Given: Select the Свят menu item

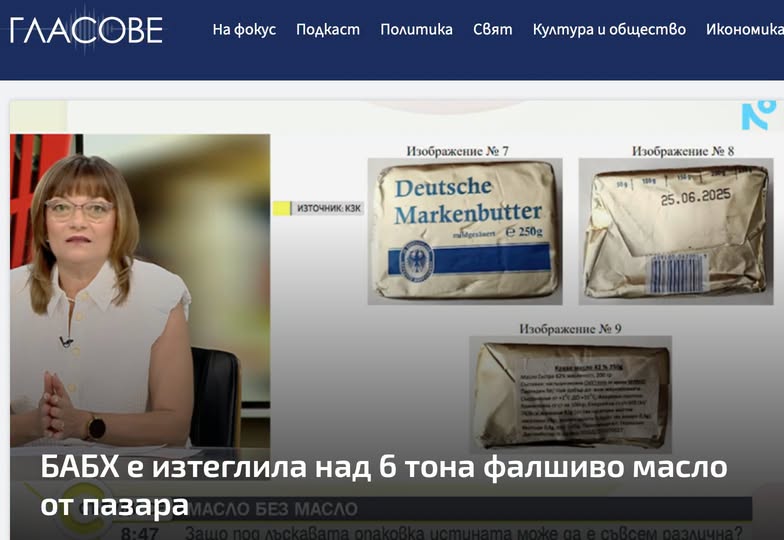Looking at the screenshot, I should (492, 30).
